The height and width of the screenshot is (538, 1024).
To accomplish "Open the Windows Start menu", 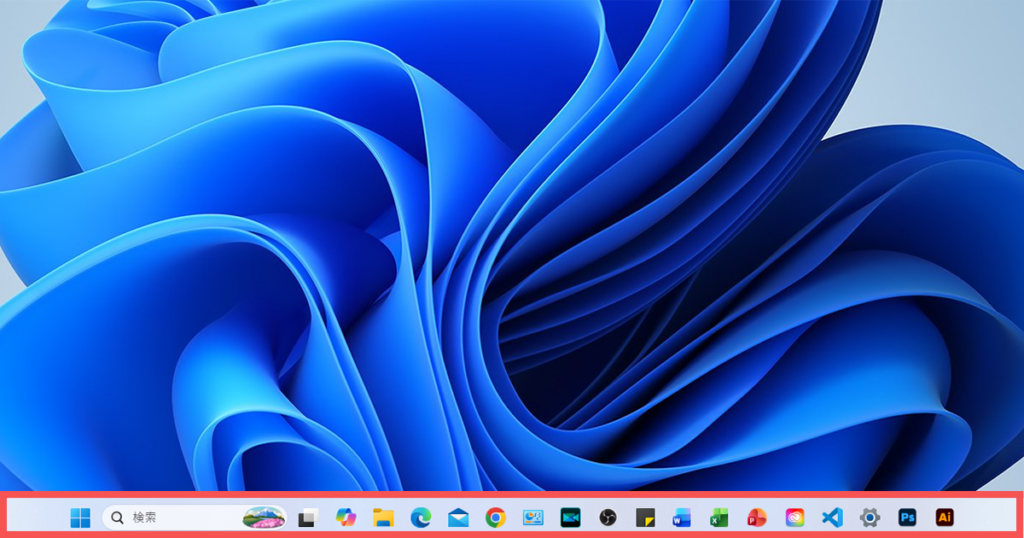I will click(x=80, y=517).
